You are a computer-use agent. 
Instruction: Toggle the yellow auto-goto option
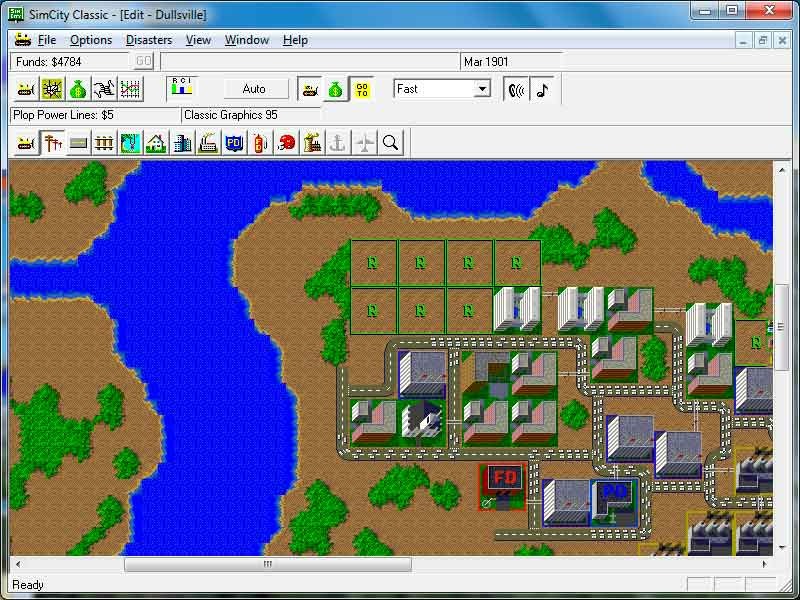pos(361,89)
